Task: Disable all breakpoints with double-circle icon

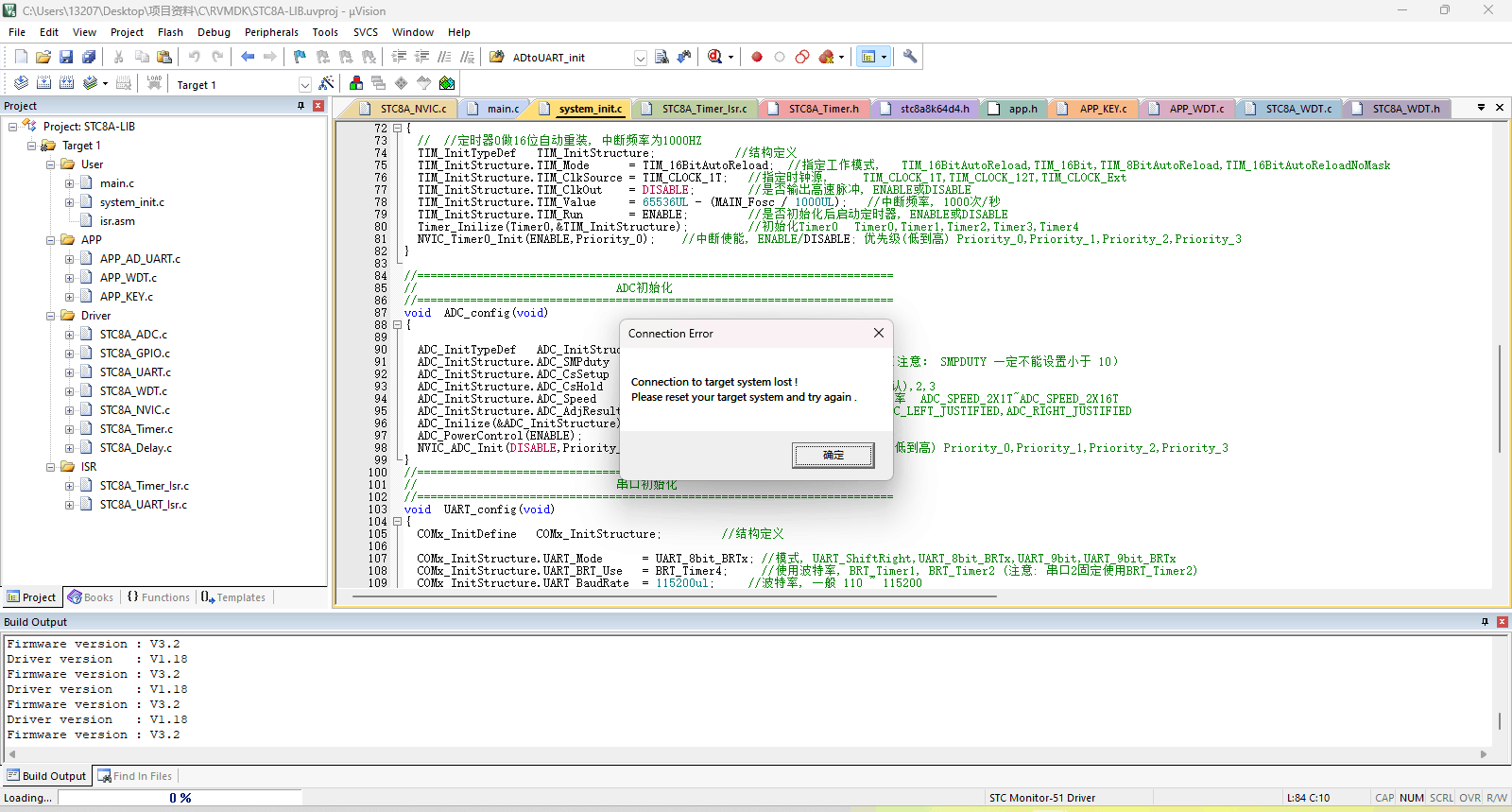Action: click(802, 57)
